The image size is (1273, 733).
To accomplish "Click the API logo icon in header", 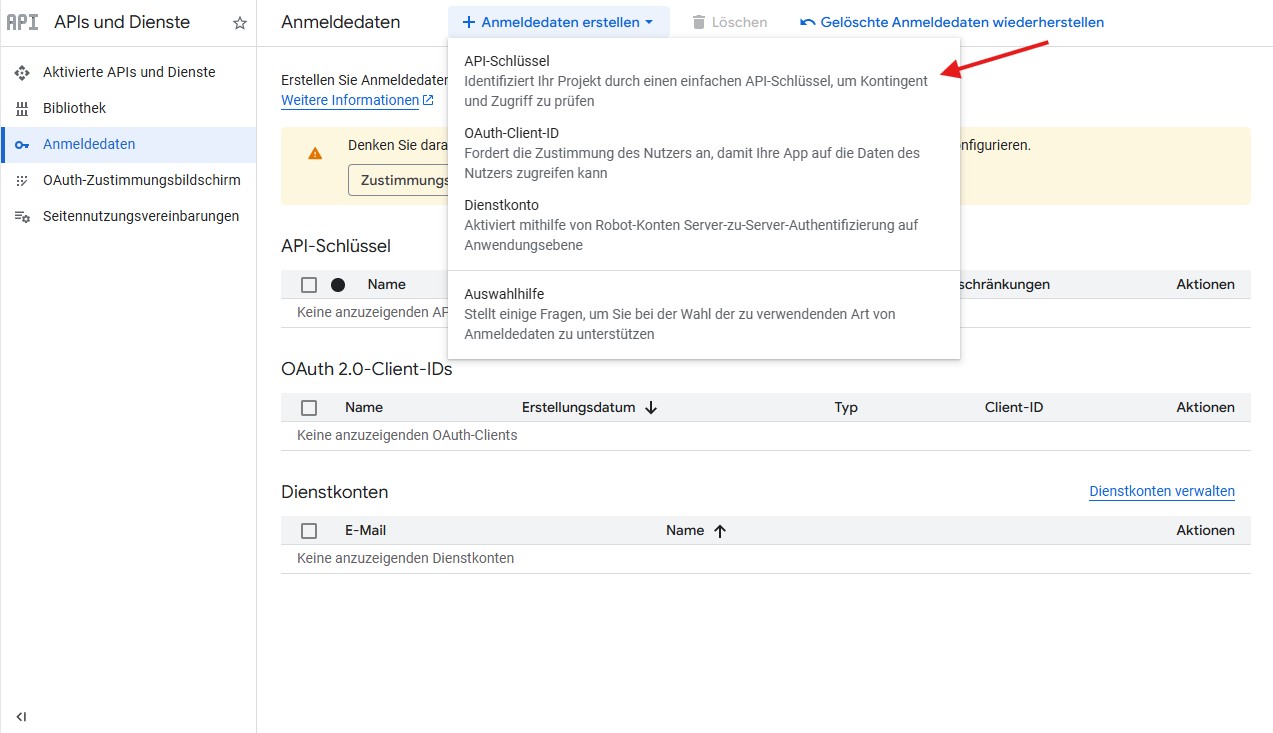I will pyautogui.click(x=22, y=23).
